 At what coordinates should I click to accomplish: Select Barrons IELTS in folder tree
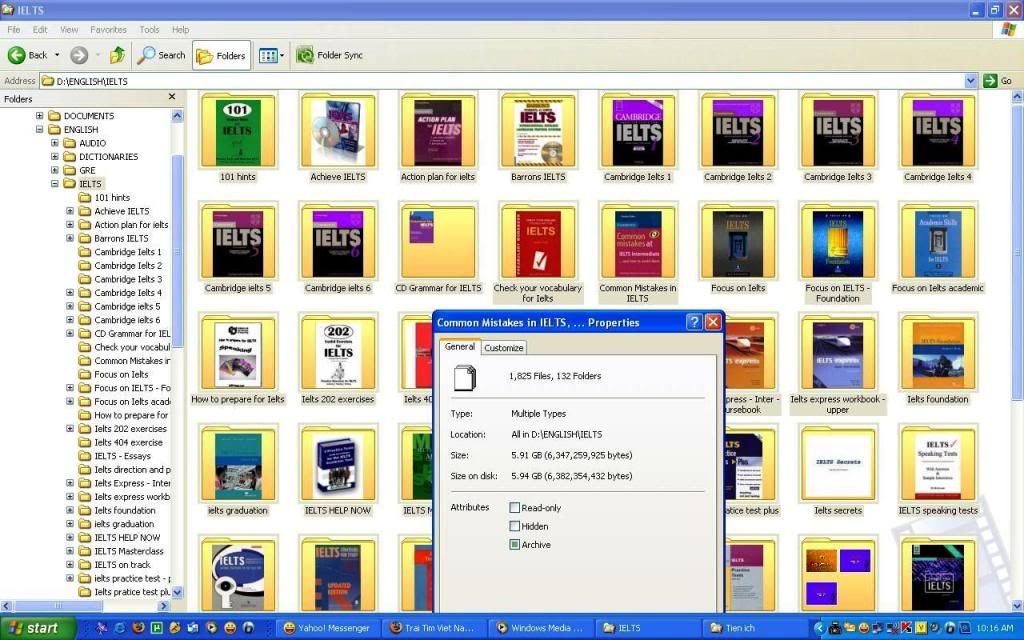tap(121, 238)
